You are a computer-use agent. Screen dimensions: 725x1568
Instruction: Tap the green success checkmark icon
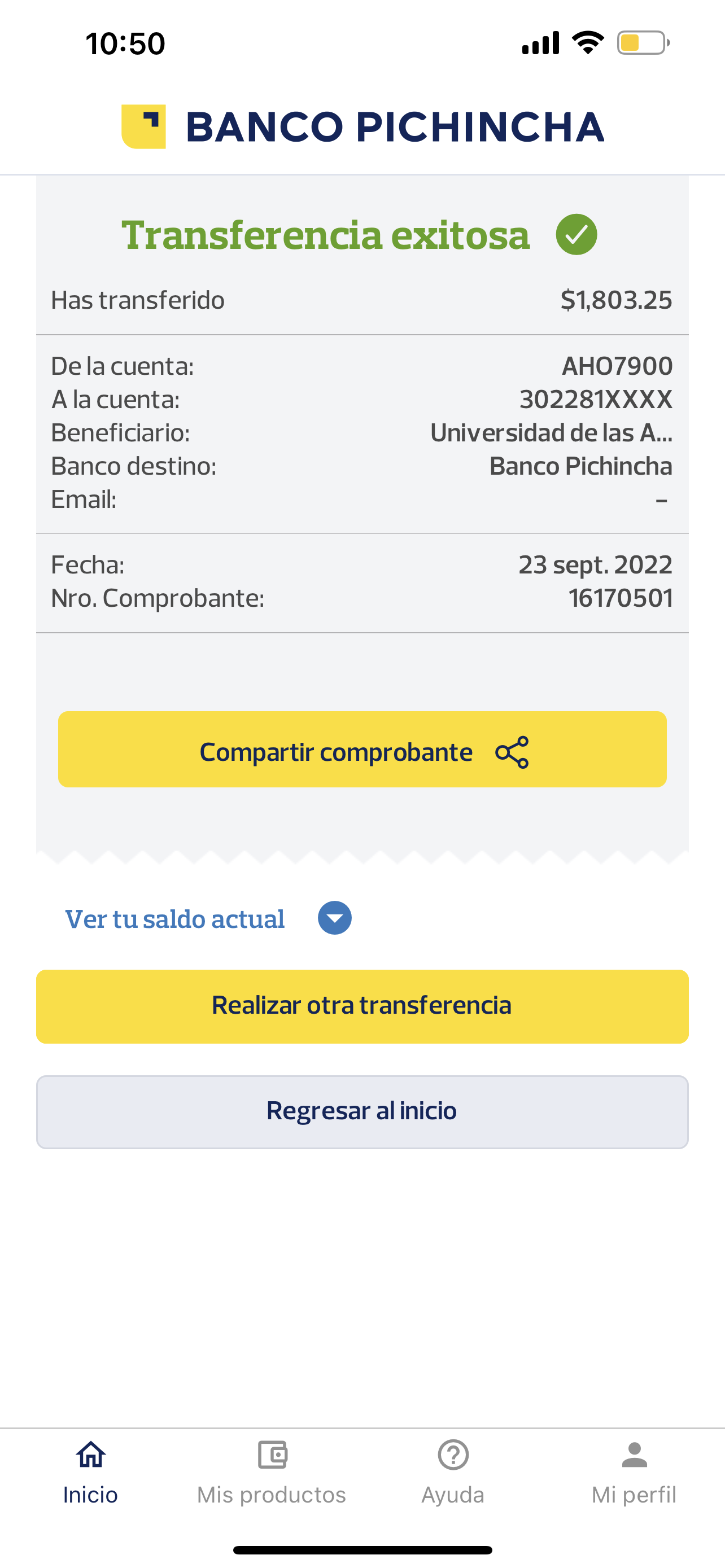point(576,235)
